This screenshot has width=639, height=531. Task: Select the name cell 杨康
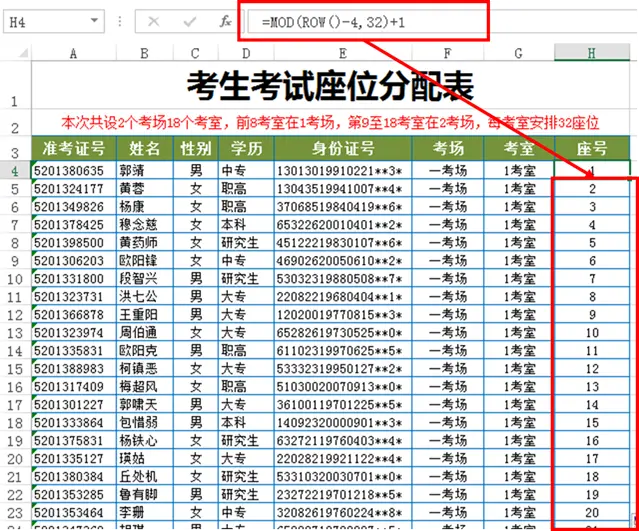point(145,207)
